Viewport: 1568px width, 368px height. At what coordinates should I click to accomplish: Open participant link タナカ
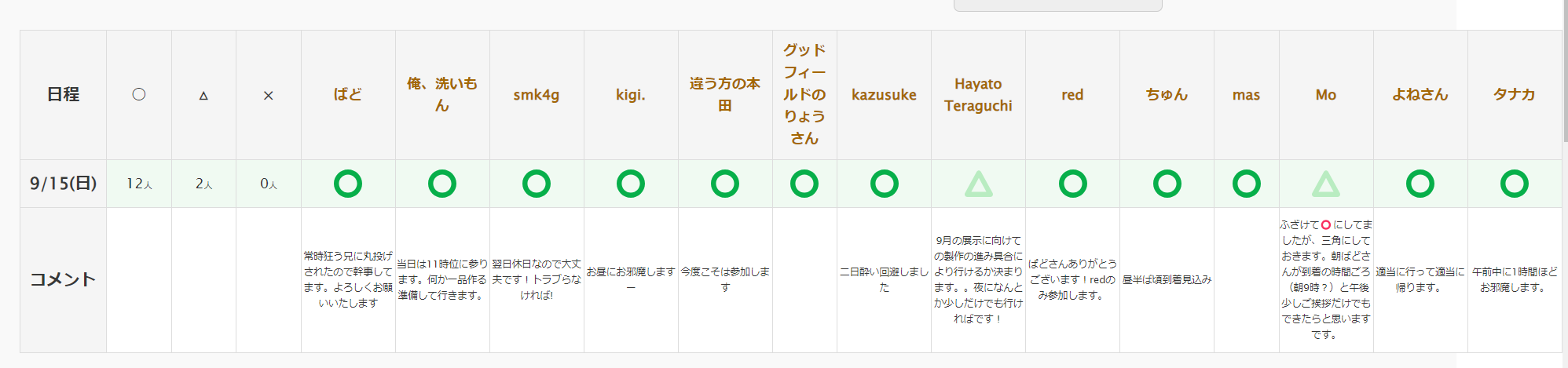pos(1514,95)
